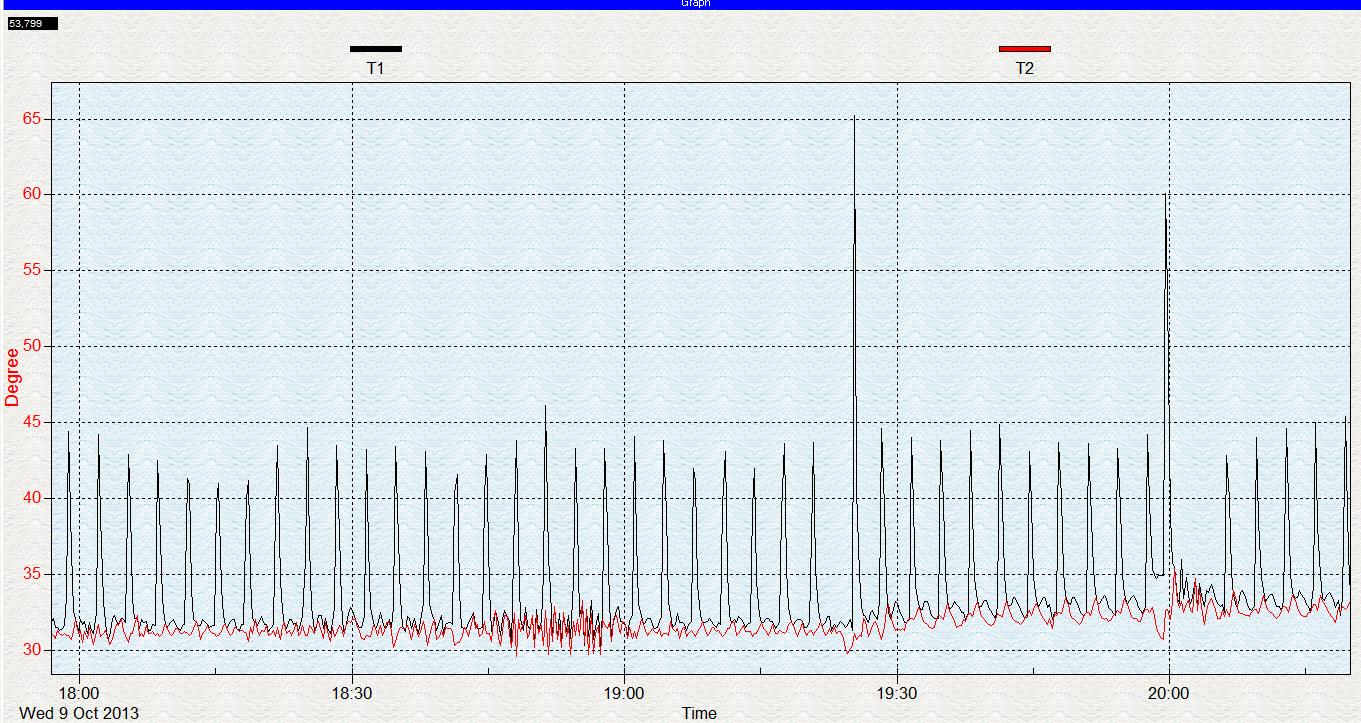Click the 65 degree y-axis tick label
This screenshot has height=723, width=1361.
33,119
